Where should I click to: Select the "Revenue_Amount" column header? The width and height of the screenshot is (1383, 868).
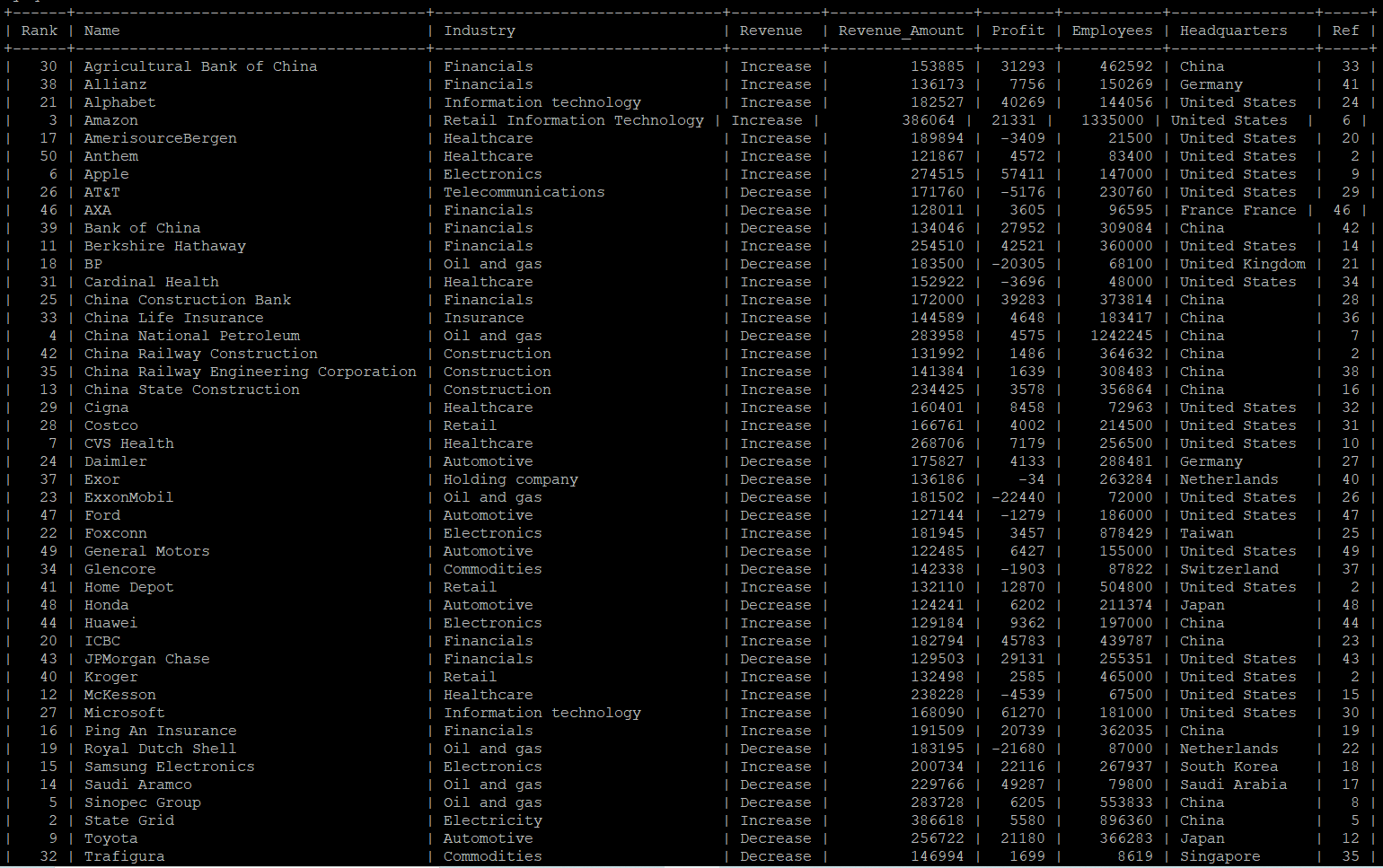901,31
